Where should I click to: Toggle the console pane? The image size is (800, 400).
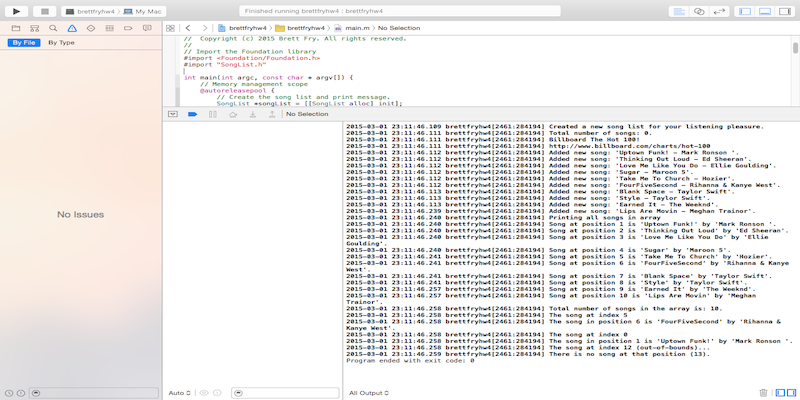coord(791,393)
